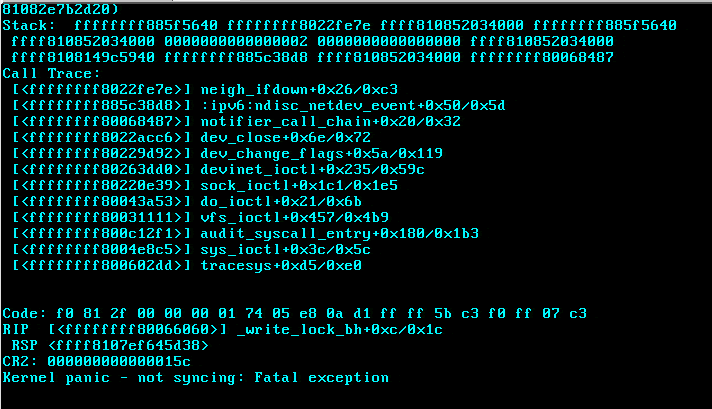The image size is (712, 409).
Task: Click the RSP register value line
Action: (114, 345)
